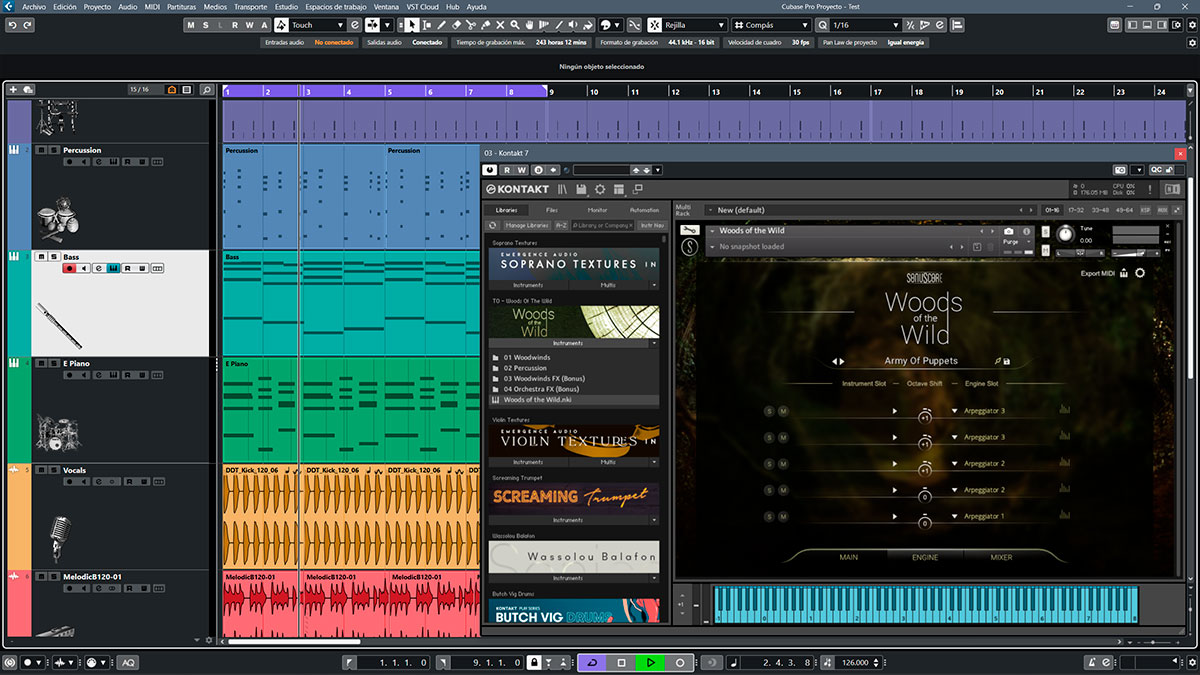1200x675 pixels.
Task: Open the Archivo menu
Action: tap(34, 6)
